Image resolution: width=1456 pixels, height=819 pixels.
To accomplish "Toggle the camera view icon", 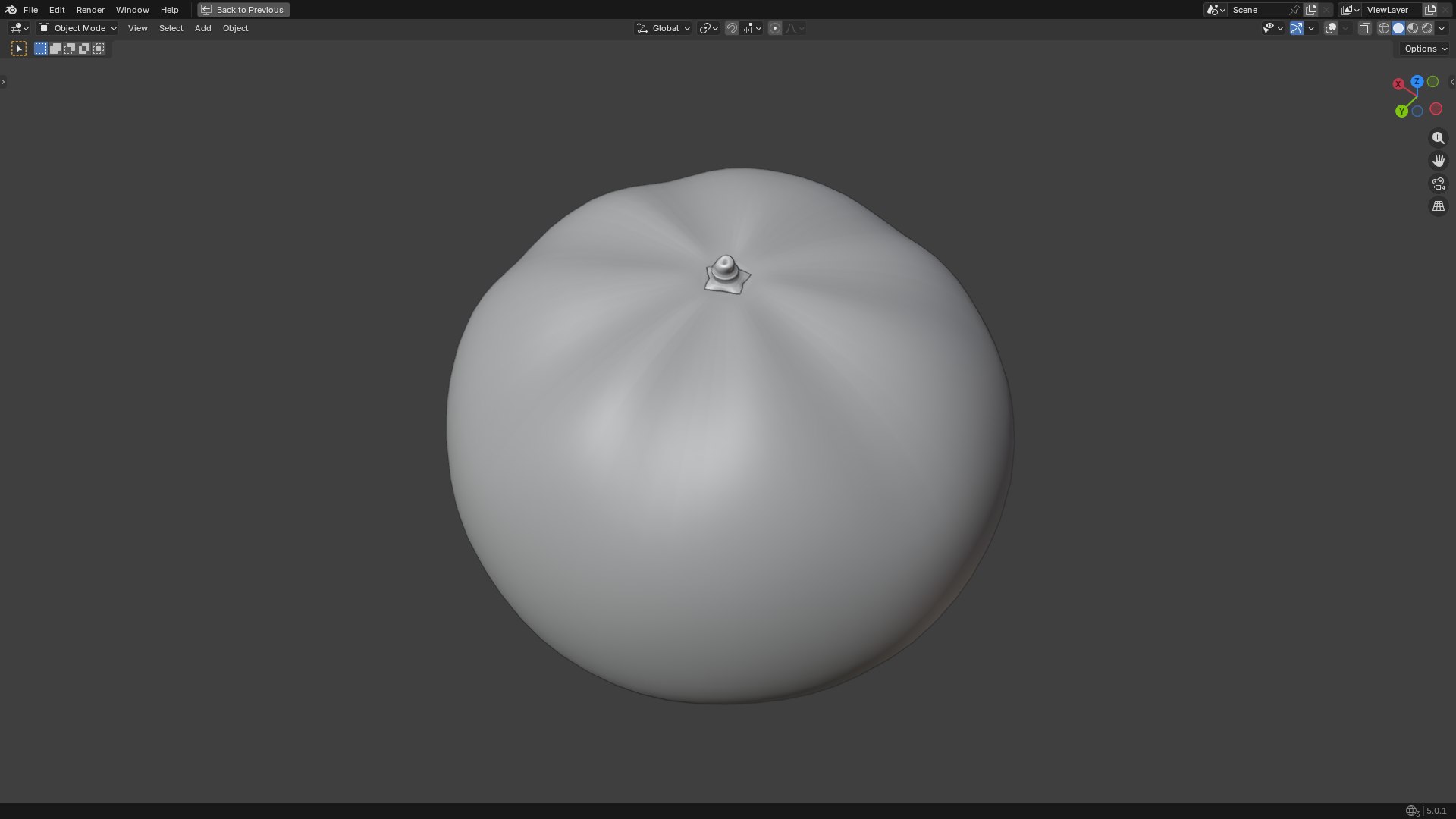I will pos(1438,184).
